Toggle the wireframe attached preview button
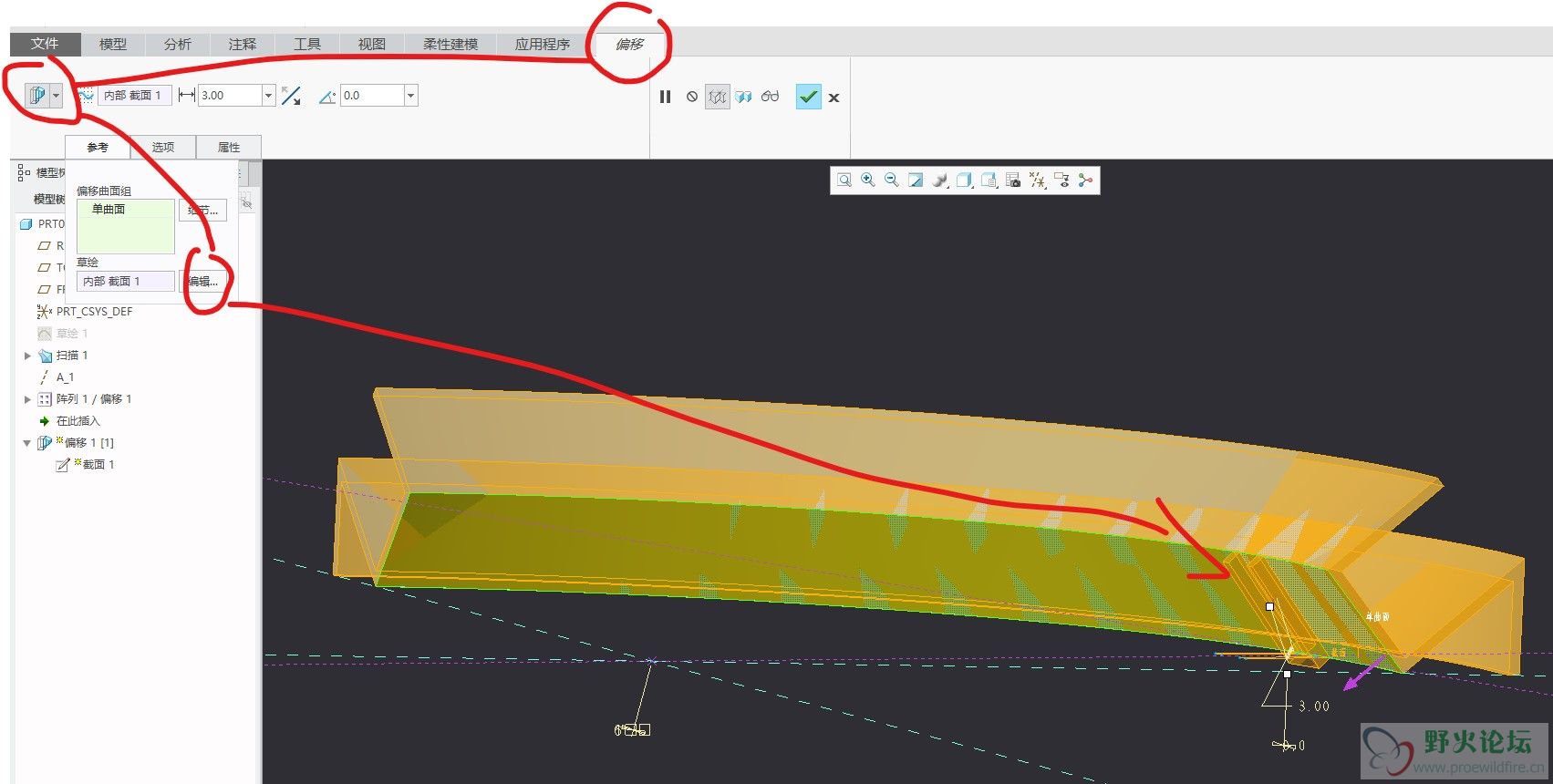 [x=718, y=97]
